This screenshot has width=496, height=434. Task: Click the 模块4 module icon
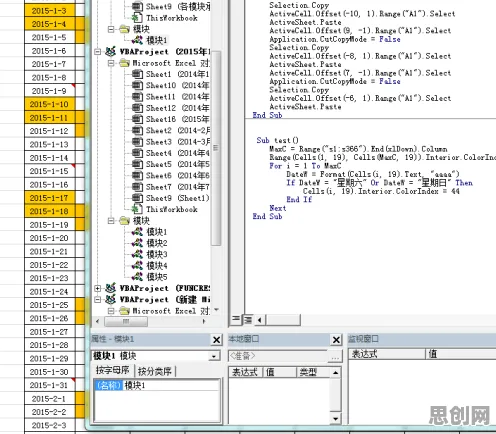pyautogui.click(x=137, y=266)
